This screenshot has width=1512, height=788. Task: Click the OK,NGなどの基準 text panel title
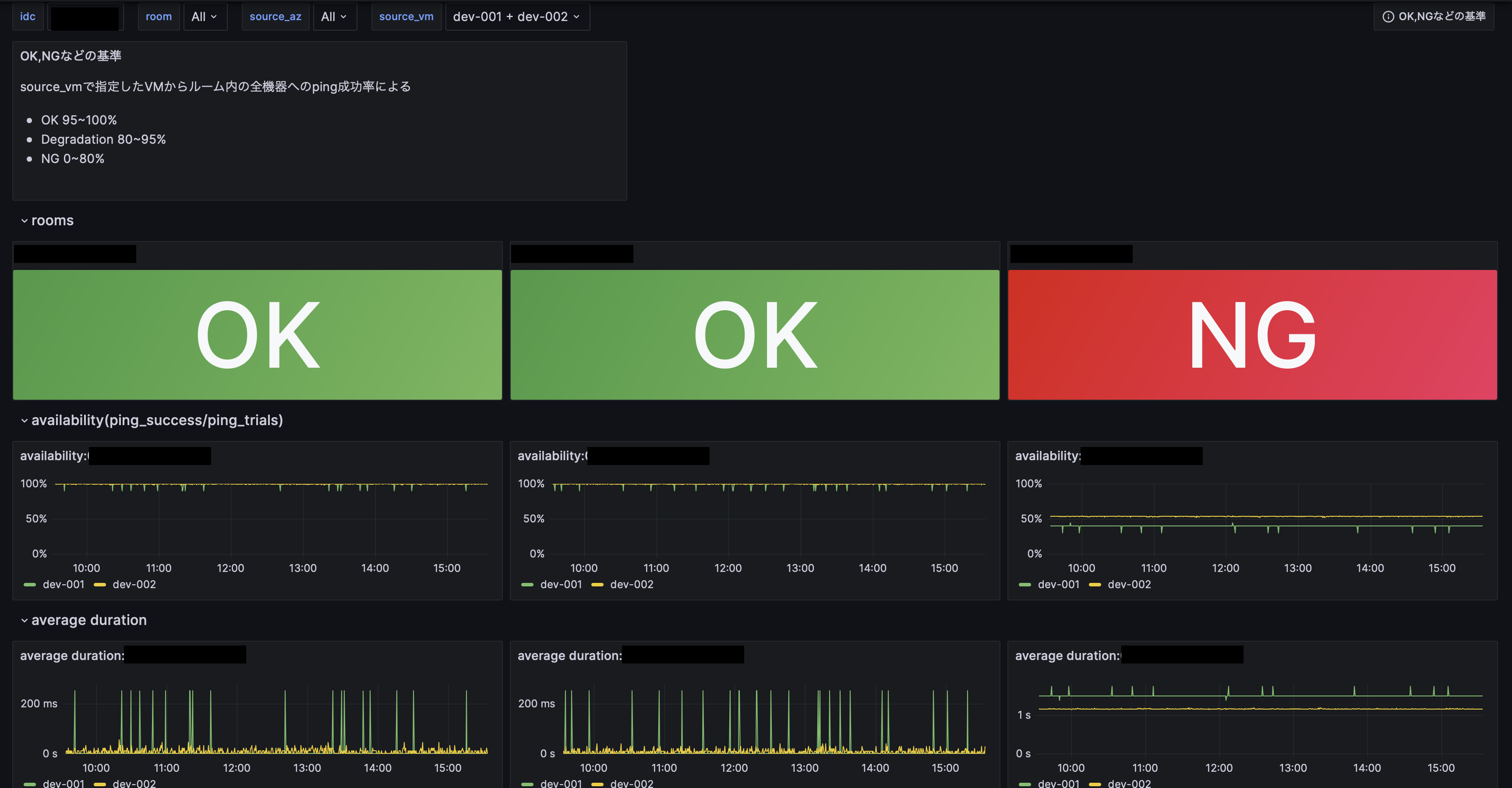pos(71,56)
